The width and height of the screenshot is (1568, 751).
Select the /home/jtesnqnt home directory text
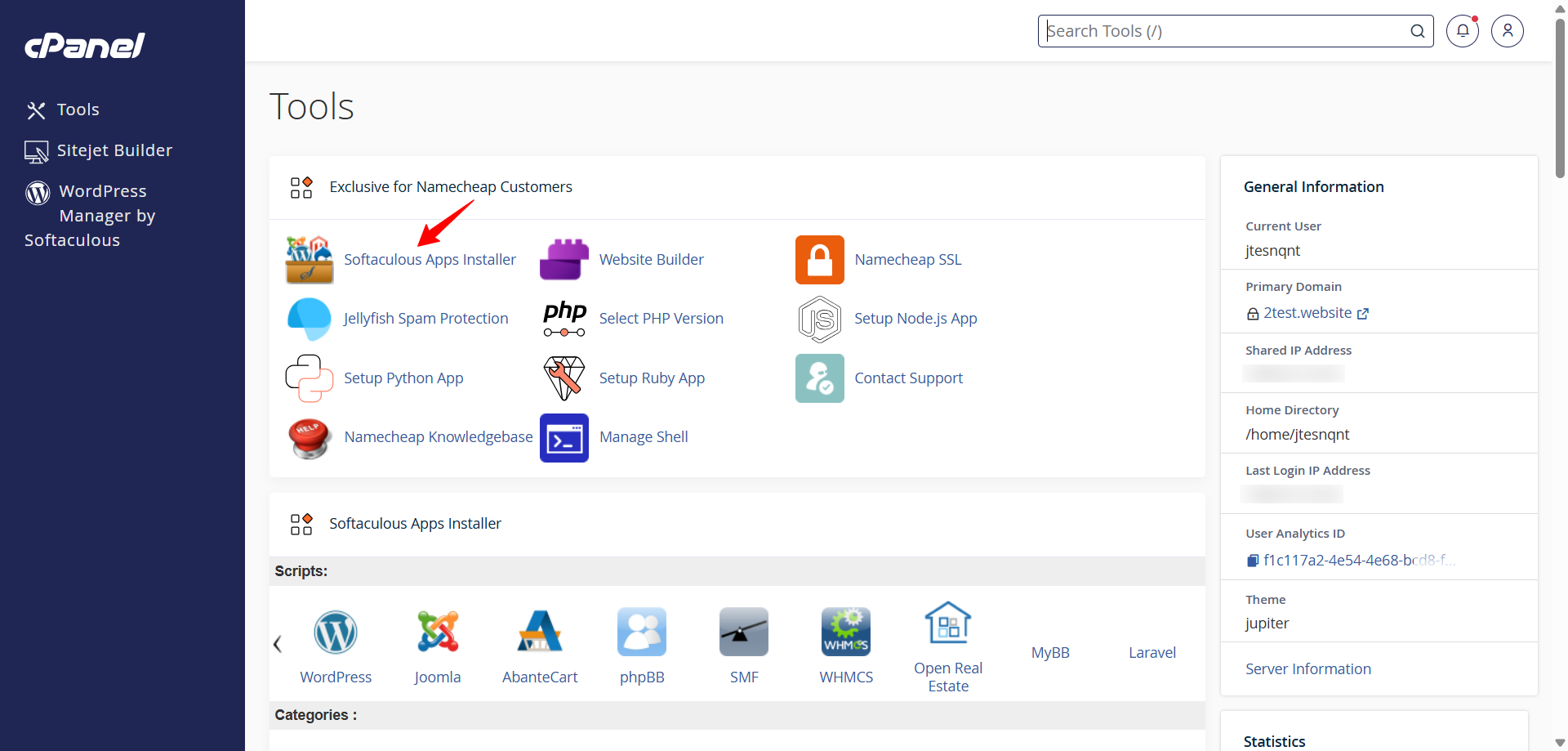[x=1298, y=435]
